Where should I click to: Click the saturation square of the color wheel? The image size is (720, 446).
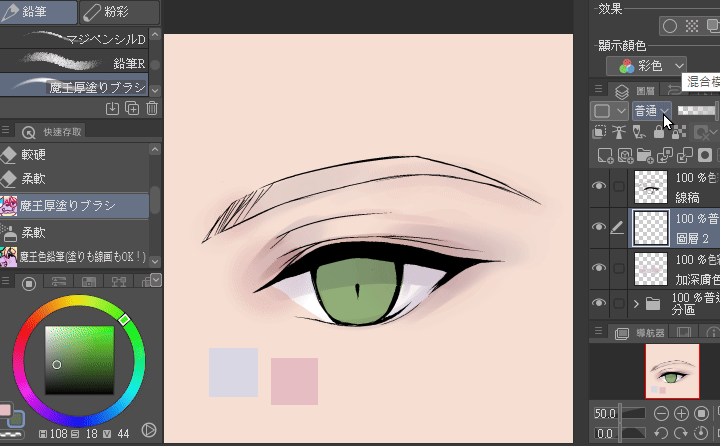79,360
